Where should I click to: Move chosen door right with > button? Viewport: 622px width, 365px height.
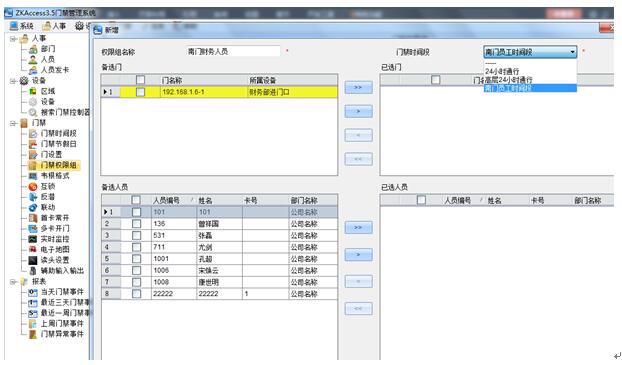point(358,111)
